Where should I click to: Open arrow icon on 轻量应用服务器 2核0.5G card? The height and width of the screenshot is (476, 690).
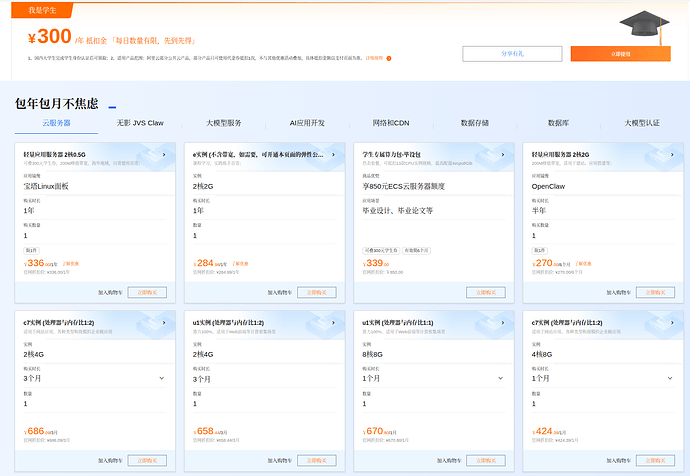[x=164, y=154]
